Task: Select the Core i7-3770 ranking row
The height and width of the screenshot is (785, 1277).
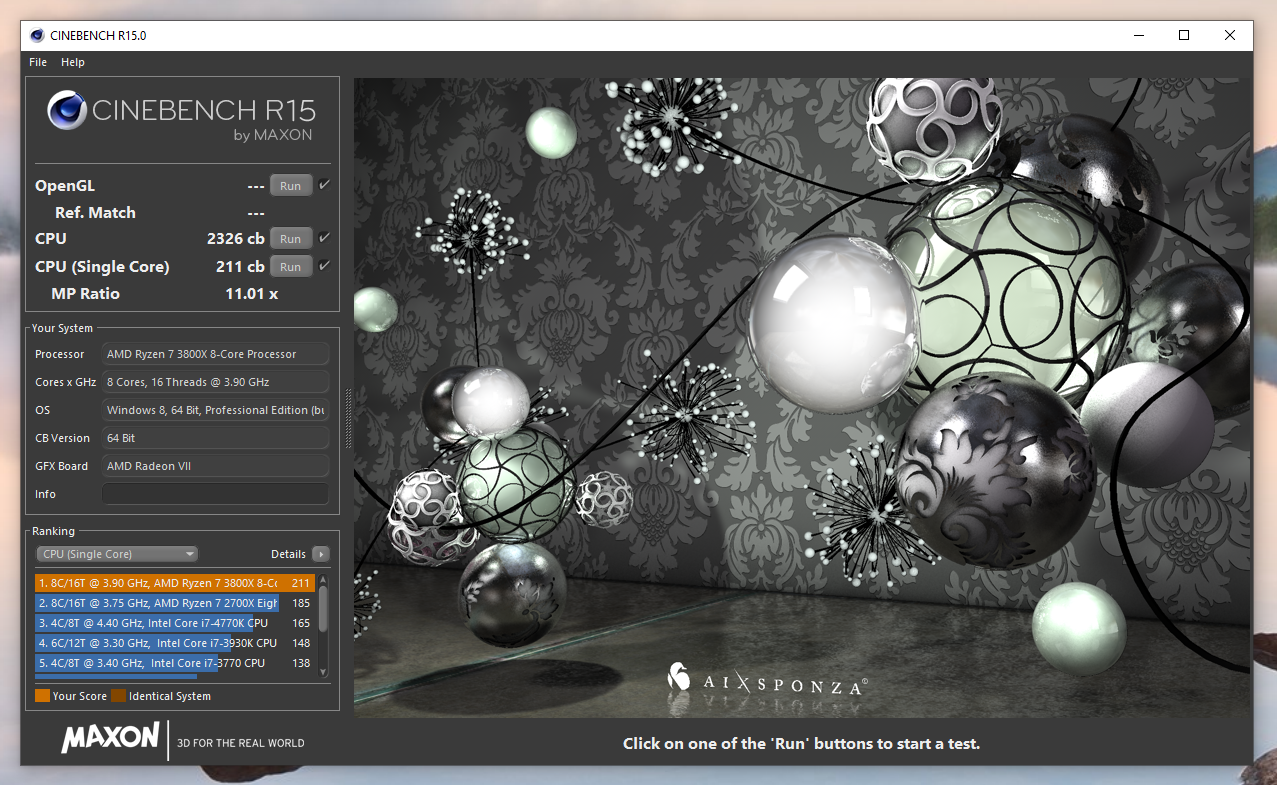Action: coord(175,663)
